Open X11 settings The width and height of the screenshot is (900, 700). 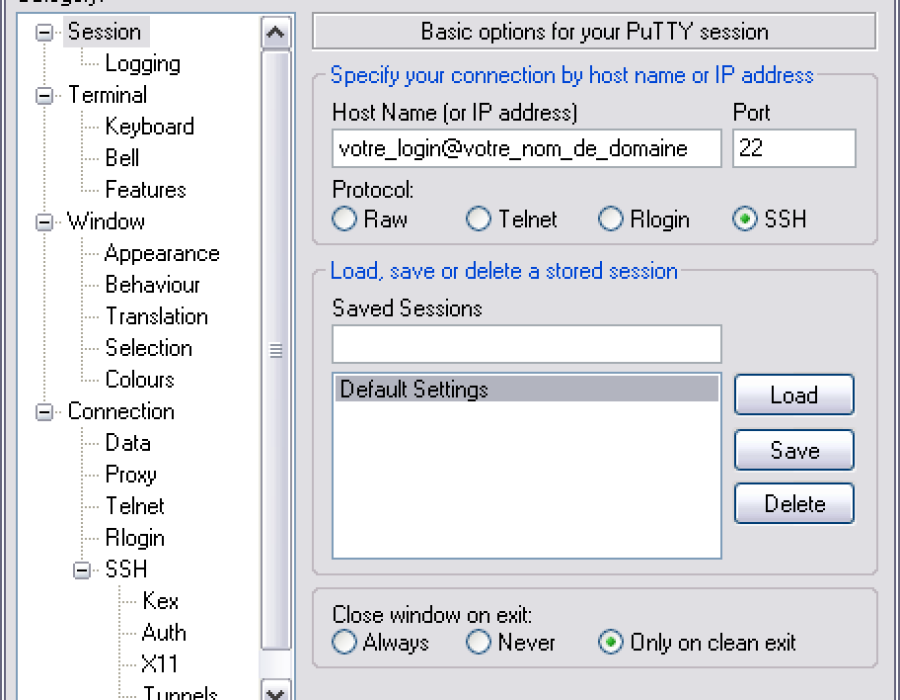159,665
